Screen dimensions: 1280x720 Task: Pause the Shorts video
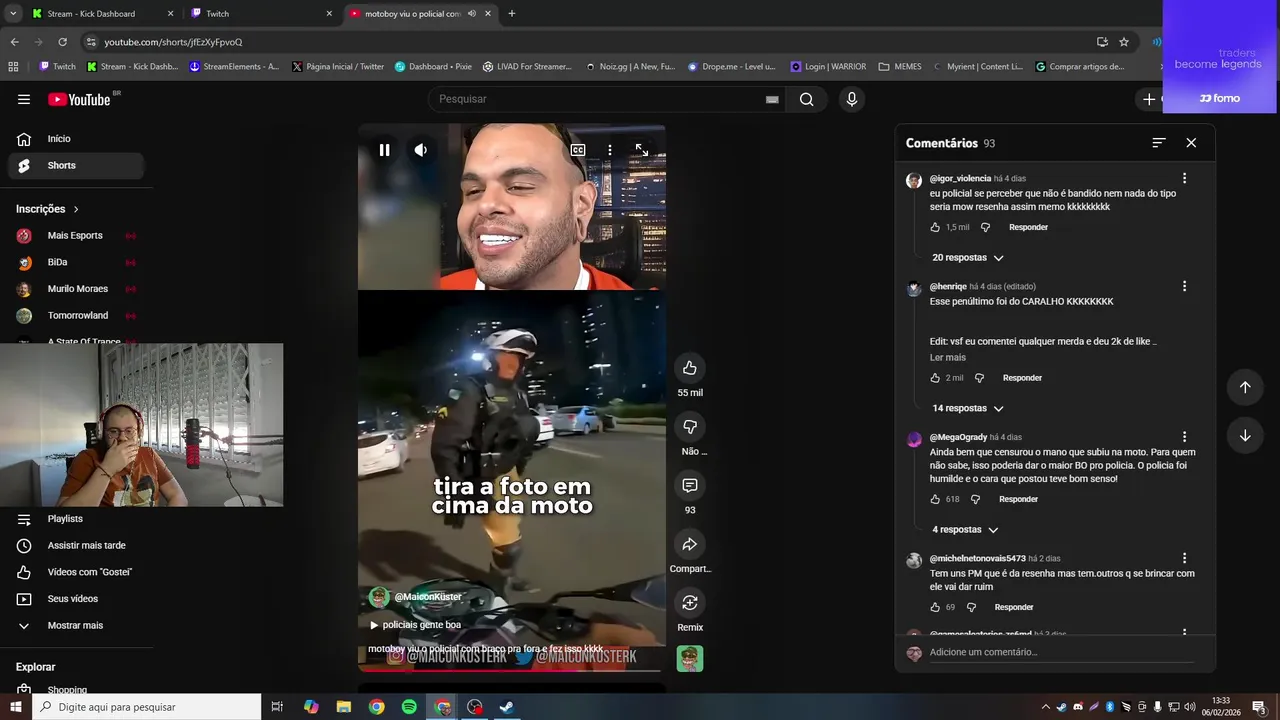[384, 150]
